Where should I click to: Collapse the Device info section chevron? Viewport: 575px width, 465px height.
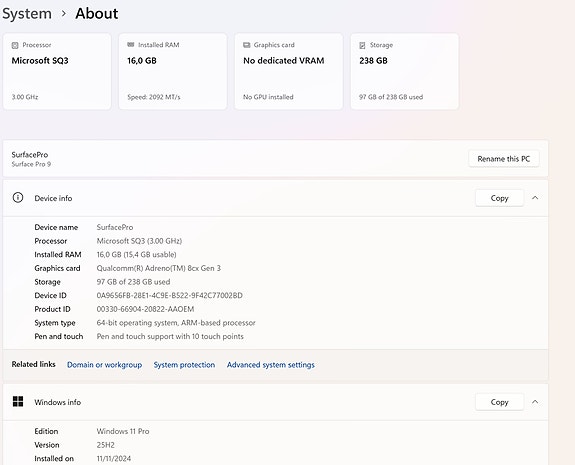pyautogui.click(x=535, y=198)
